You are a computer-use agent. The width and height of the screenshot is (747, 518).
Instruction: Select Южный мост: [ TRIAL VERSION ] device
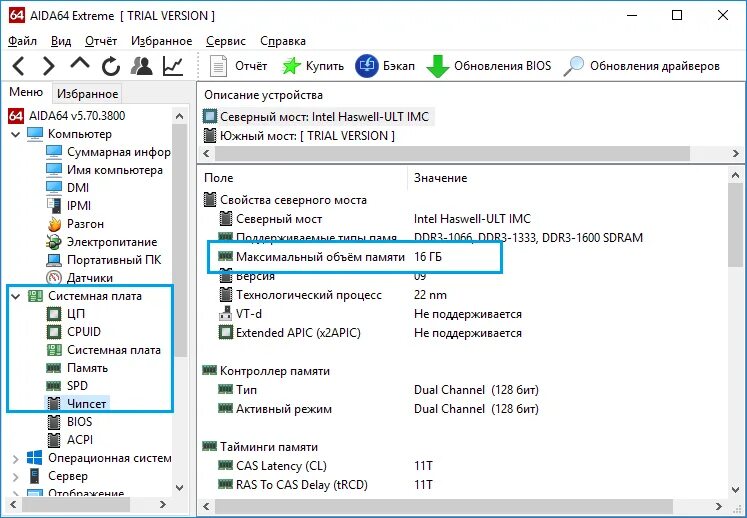pos(299,136)
